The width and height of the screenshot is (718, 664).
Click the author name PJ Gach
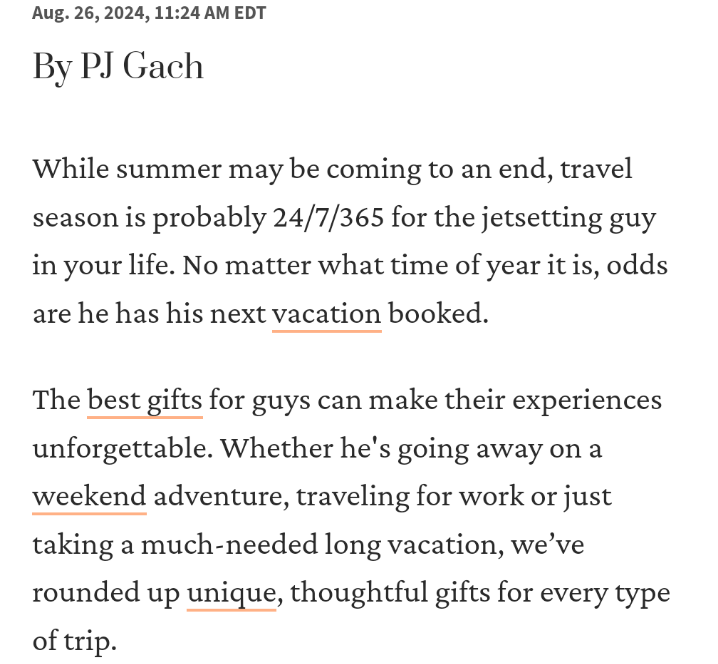click(x=142, y=66)
